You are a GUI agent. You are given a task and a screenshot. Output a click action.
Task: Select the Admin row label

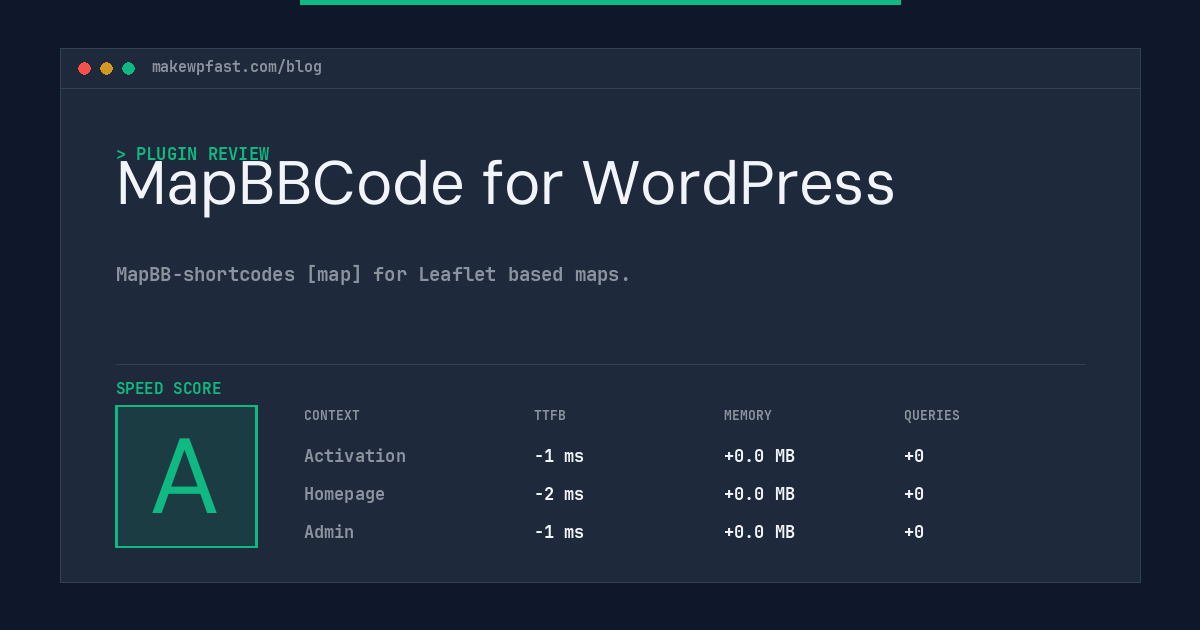pyautogui.click(x=329, y=532)
